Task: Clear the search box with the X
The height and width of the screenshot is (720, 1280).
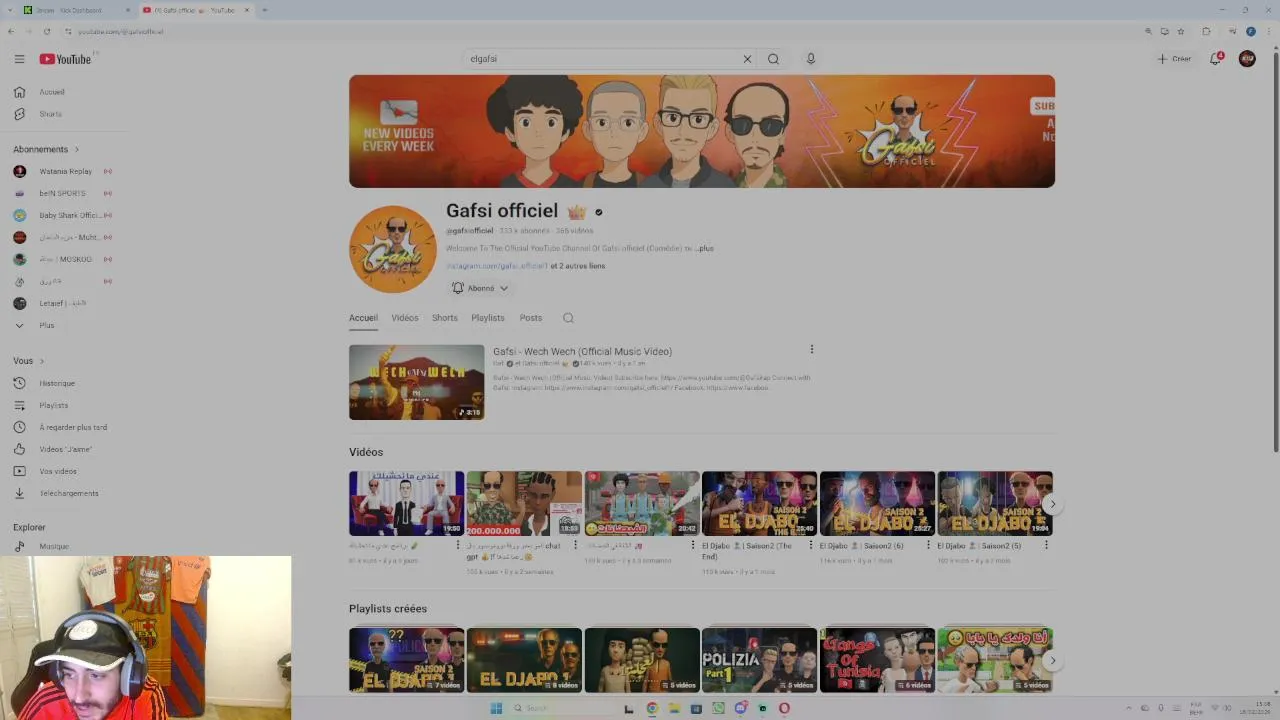Action: [x=747, y=59]
